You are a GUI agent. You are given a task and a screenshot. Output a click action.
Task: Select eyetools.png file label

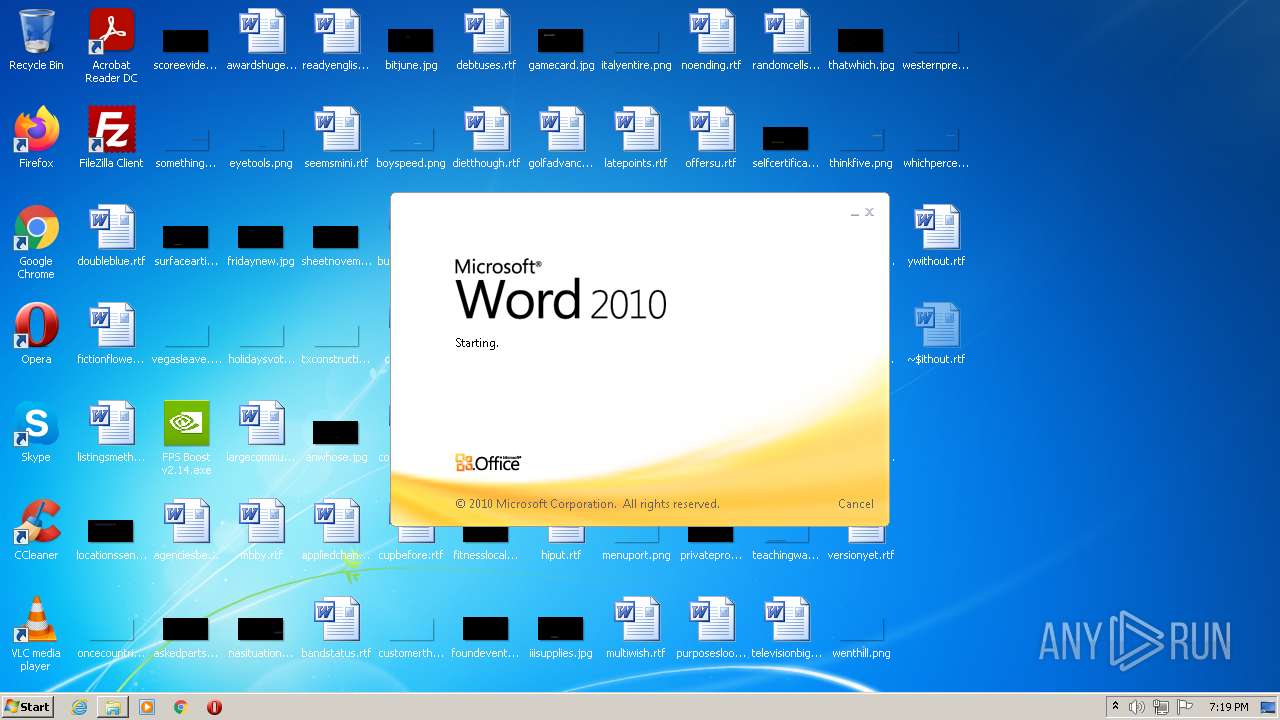coord(261,163)
